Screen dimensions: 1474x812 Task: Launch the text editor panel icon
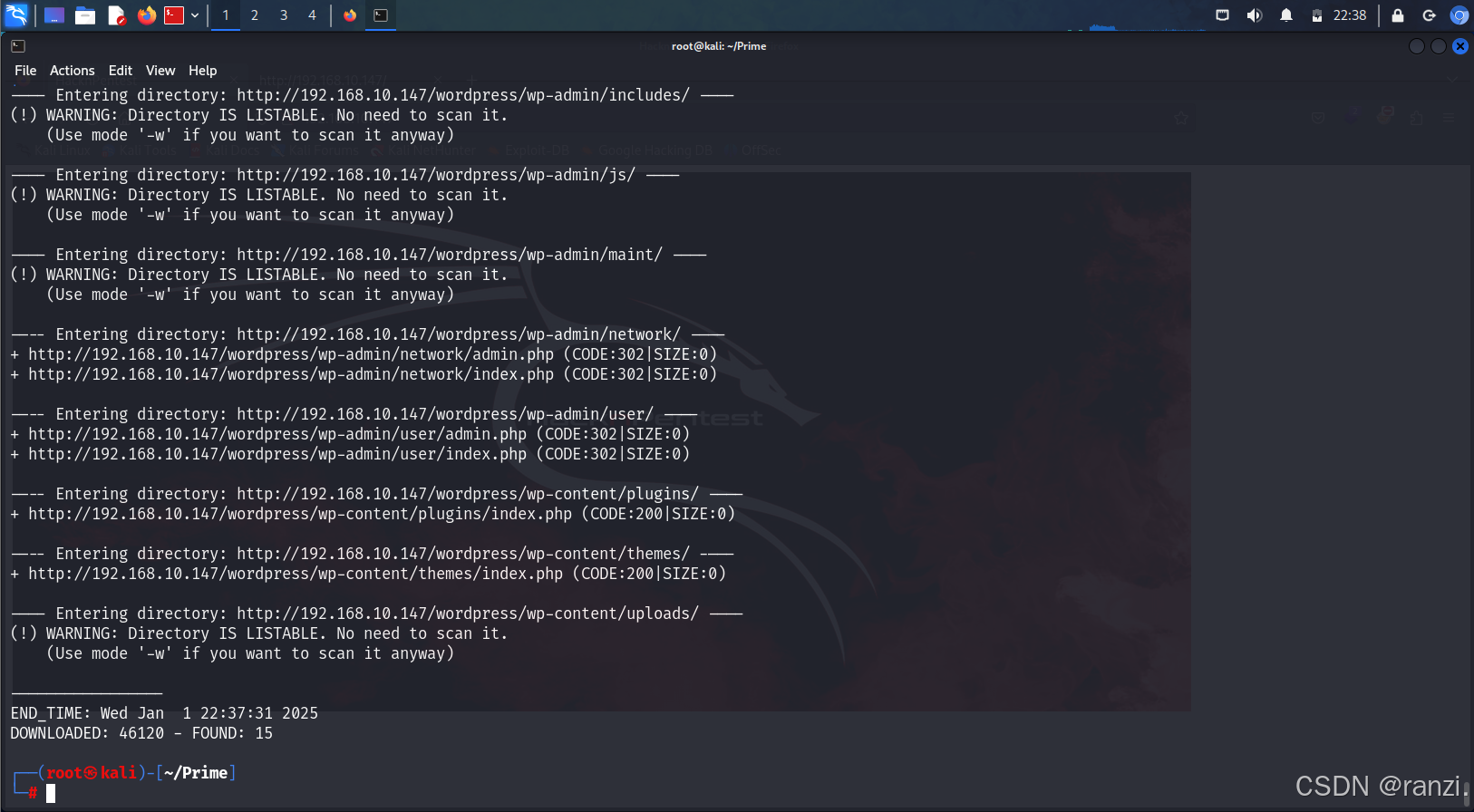[x=116, y=15]
